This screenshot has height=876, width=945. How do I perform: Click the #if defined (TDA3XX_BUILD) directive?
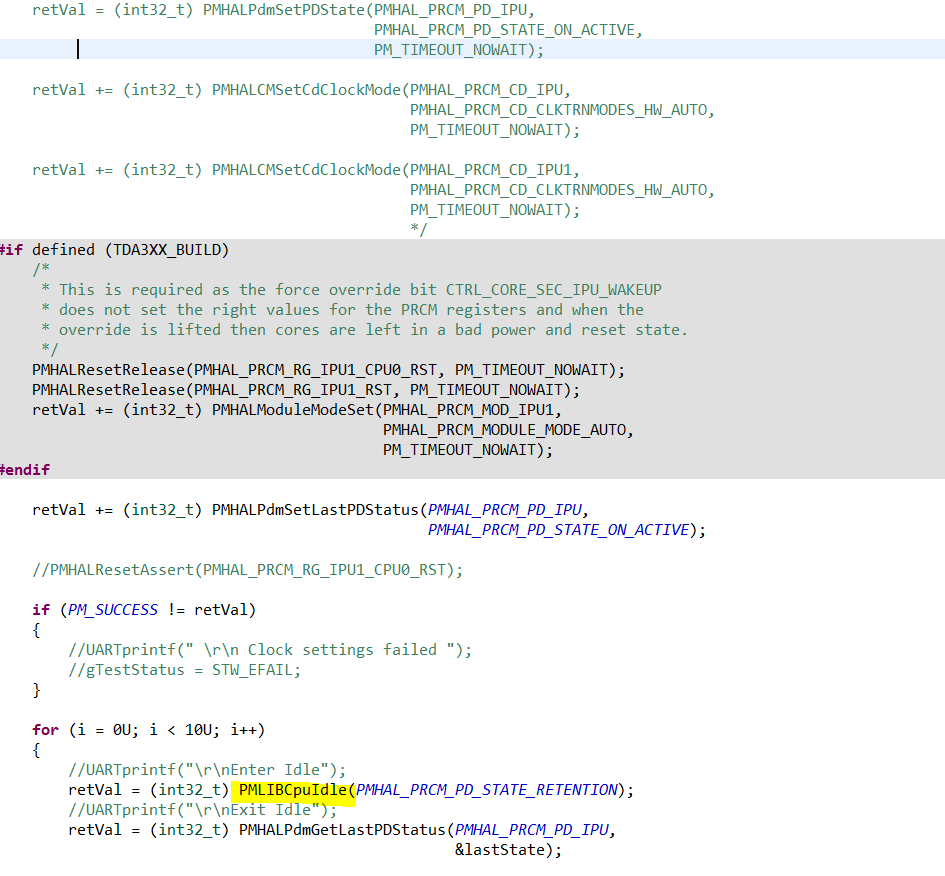point(115,249)
